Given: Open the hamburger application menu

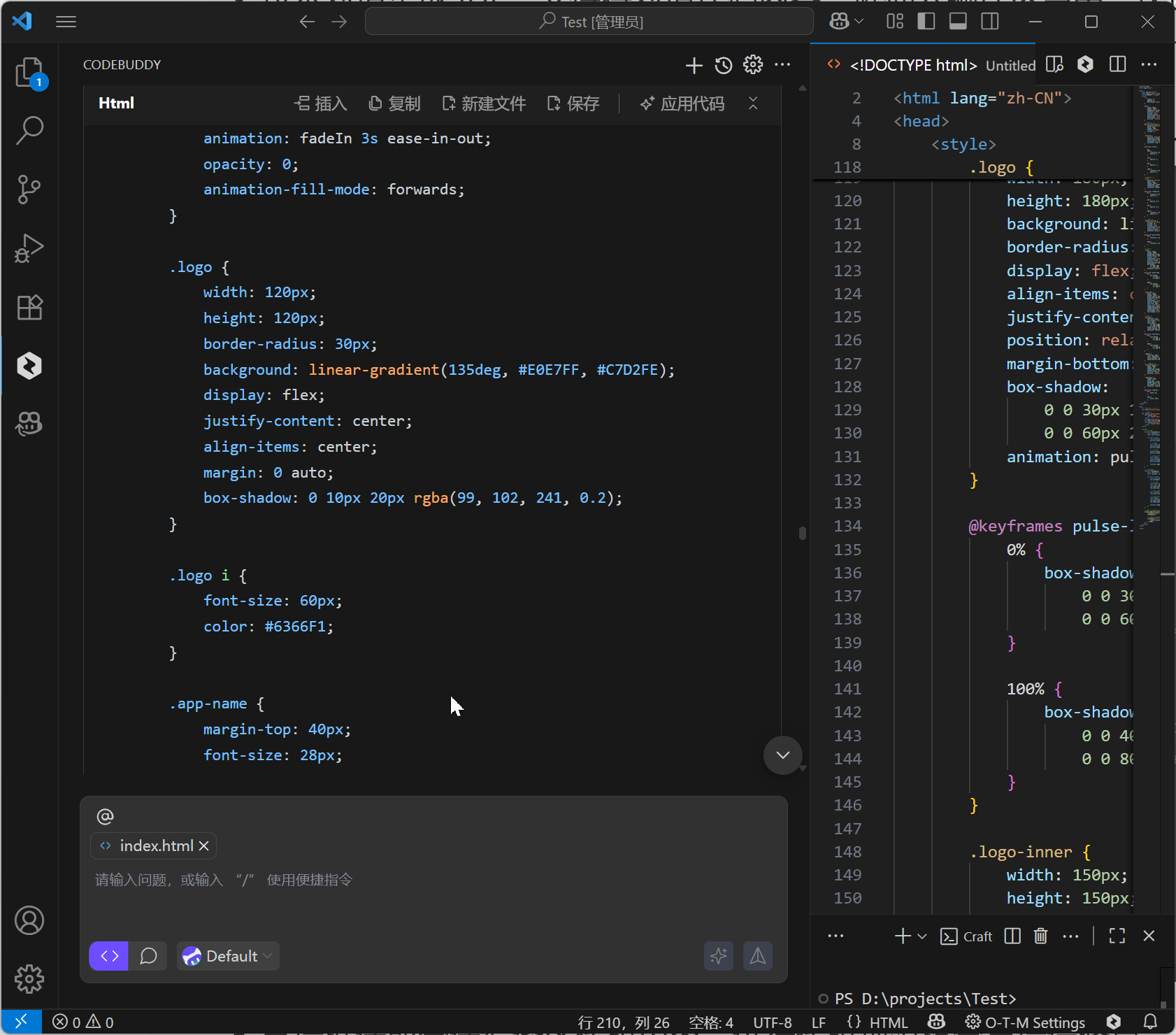Looking at the screenshot, I should [x=66, y=22].
